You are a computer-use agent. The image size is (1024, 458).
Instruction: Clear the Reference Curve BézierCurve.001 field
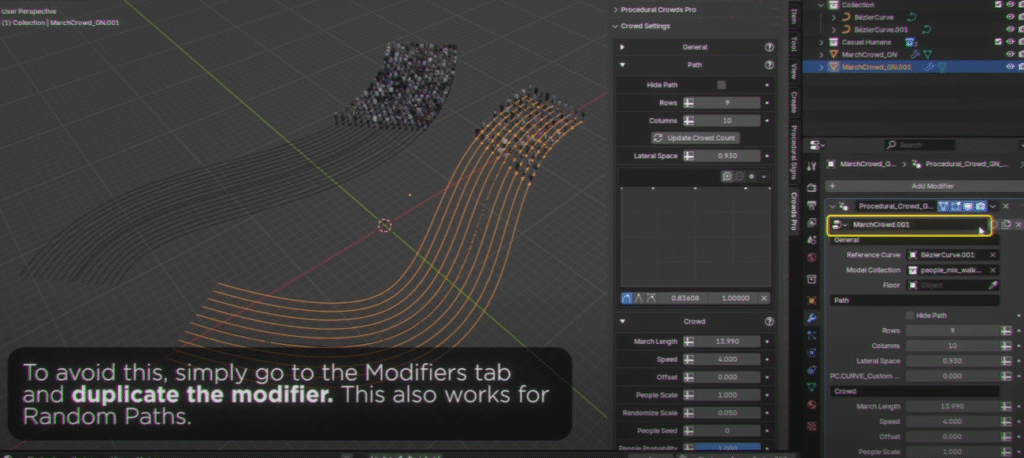point(993,255)
